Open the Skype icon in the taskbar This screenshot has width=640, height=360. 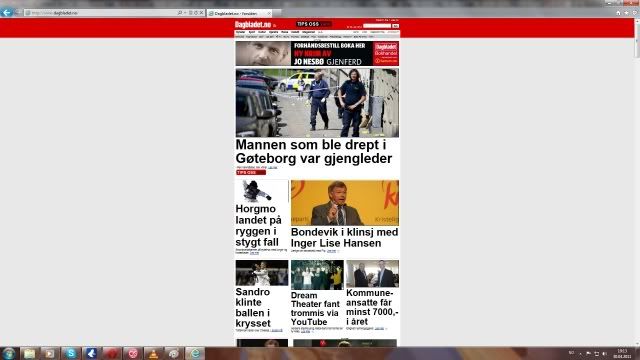coord(71,353)
